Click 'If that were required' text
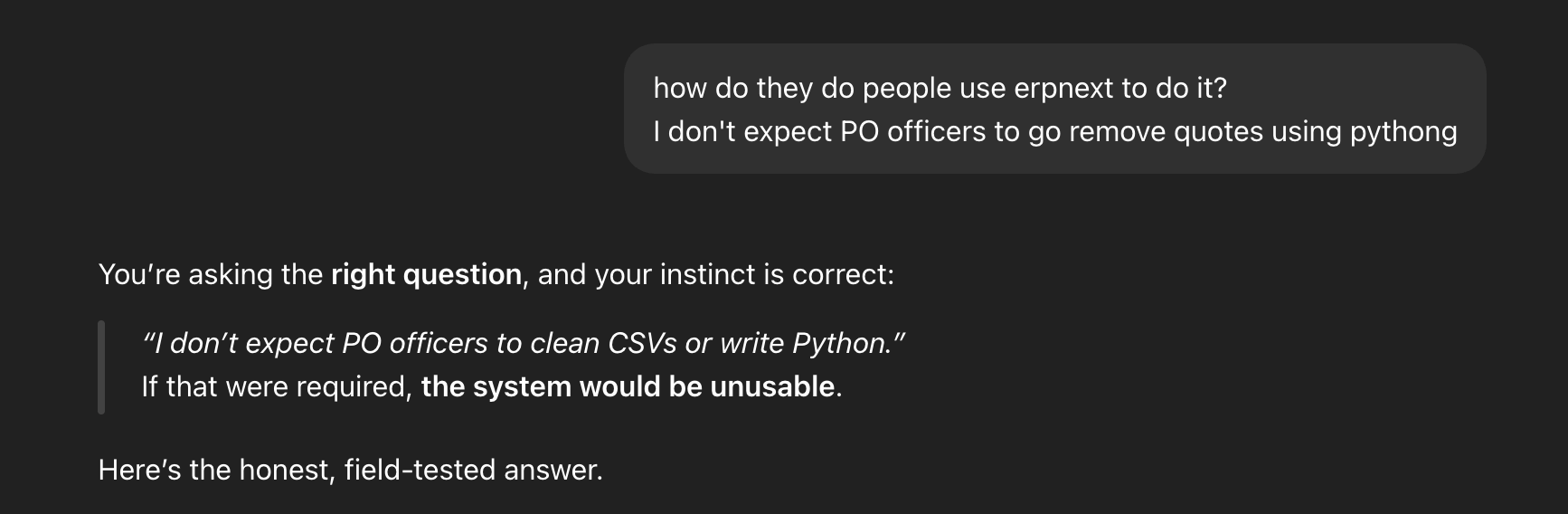The height and width of the screenshot is (514, 1568). point(276,387)
